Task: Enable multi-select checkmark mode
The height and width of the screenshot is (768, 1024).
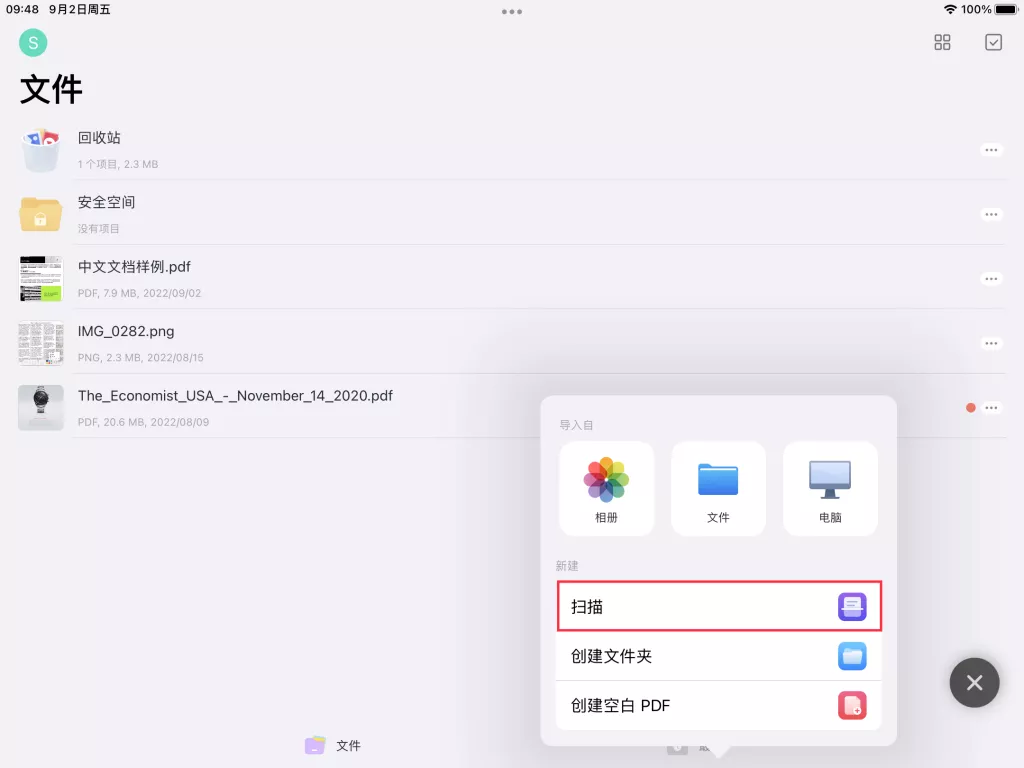Action: pos(993,42)
